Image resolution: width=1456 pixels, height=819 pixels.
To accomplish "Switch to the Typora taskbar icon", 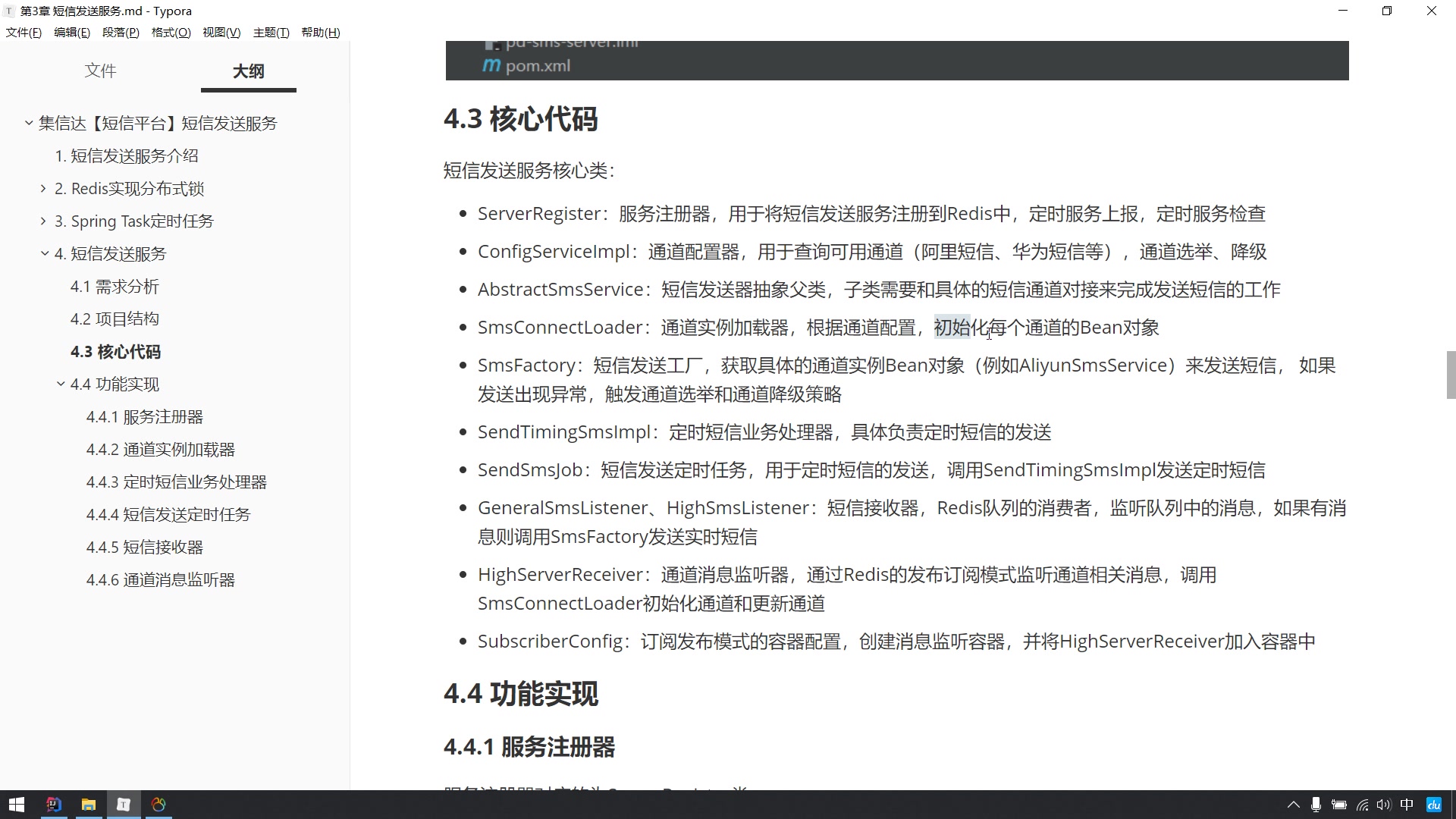I will tap(124, 805).
